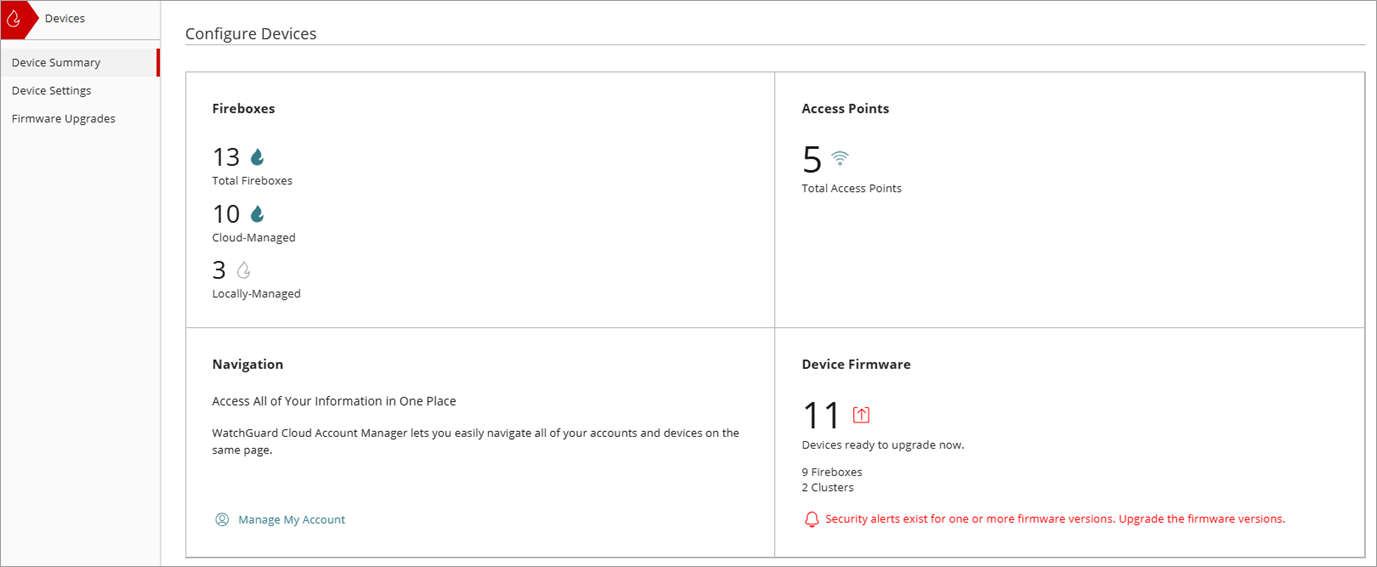Click the Total Fireboxes droplet icon
The width and height of the screenshot is (1377, 567).
pyautogui.click(x=257, y=157)
